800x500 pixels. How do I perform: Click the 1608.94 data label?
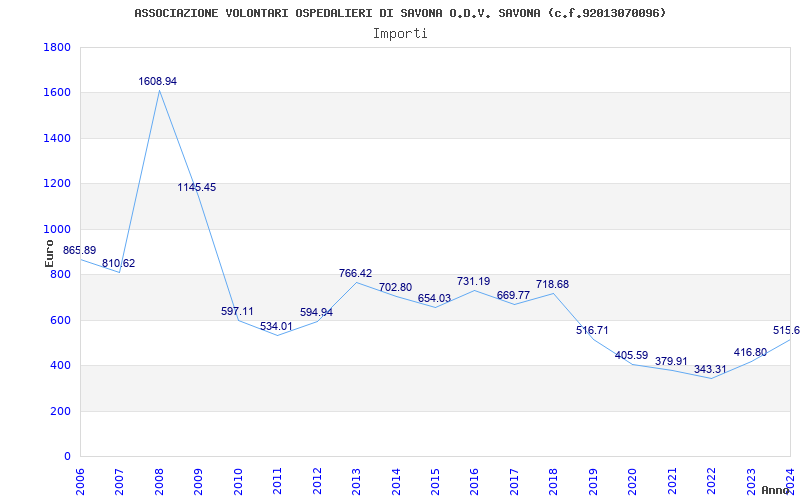[158, 81]
